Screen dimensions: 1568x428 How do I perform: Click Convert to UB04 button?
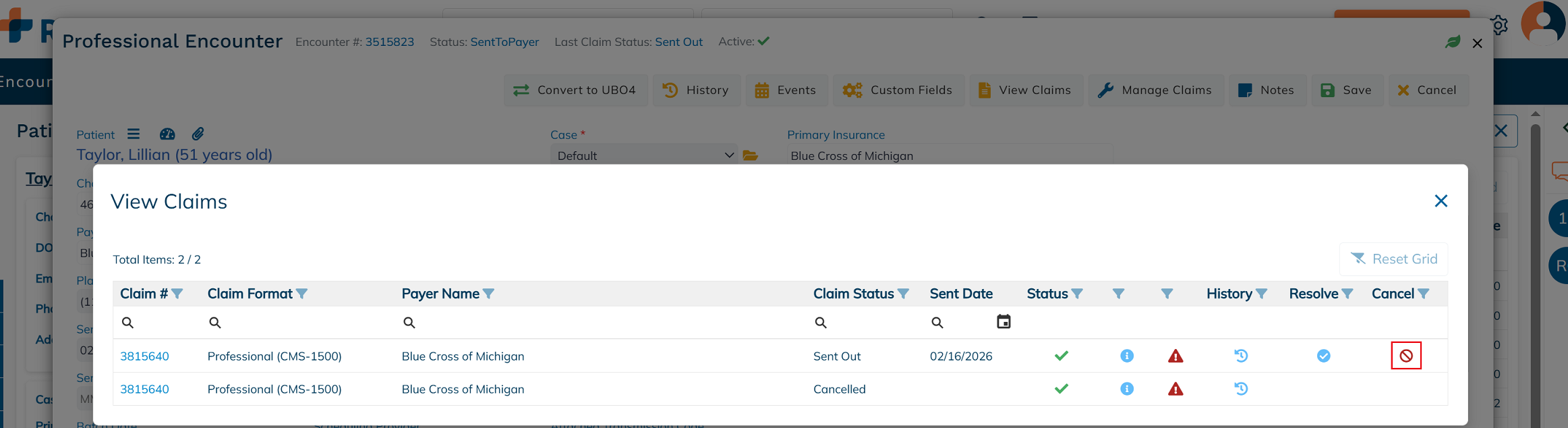575,90
